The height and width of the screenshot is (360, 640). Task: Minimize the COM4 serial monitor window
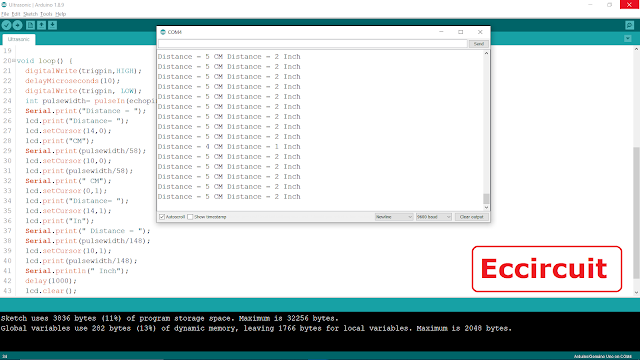(441, 32)
